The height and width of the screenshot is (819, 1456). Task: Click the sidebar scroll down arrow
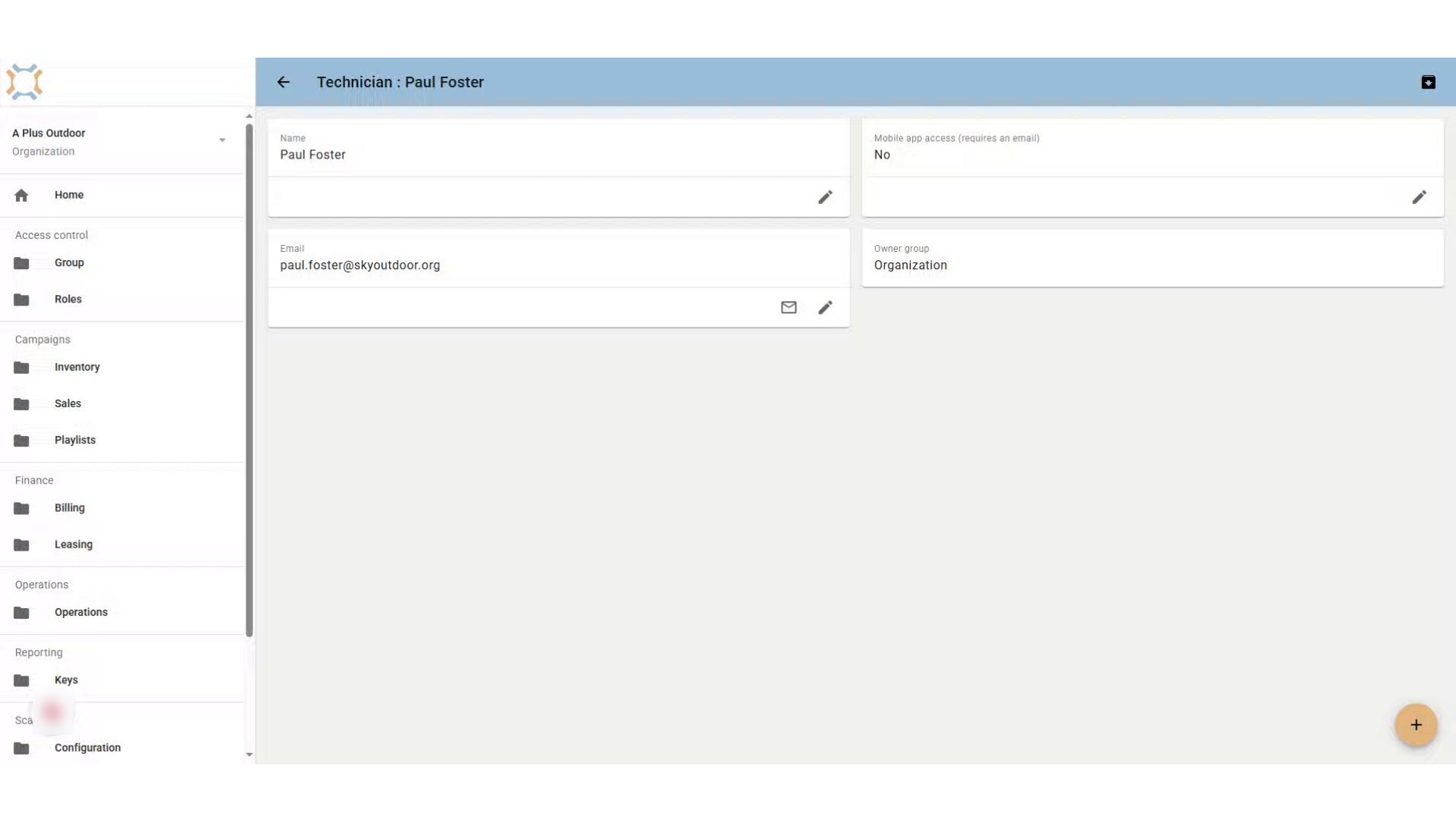tap(249, 755)
